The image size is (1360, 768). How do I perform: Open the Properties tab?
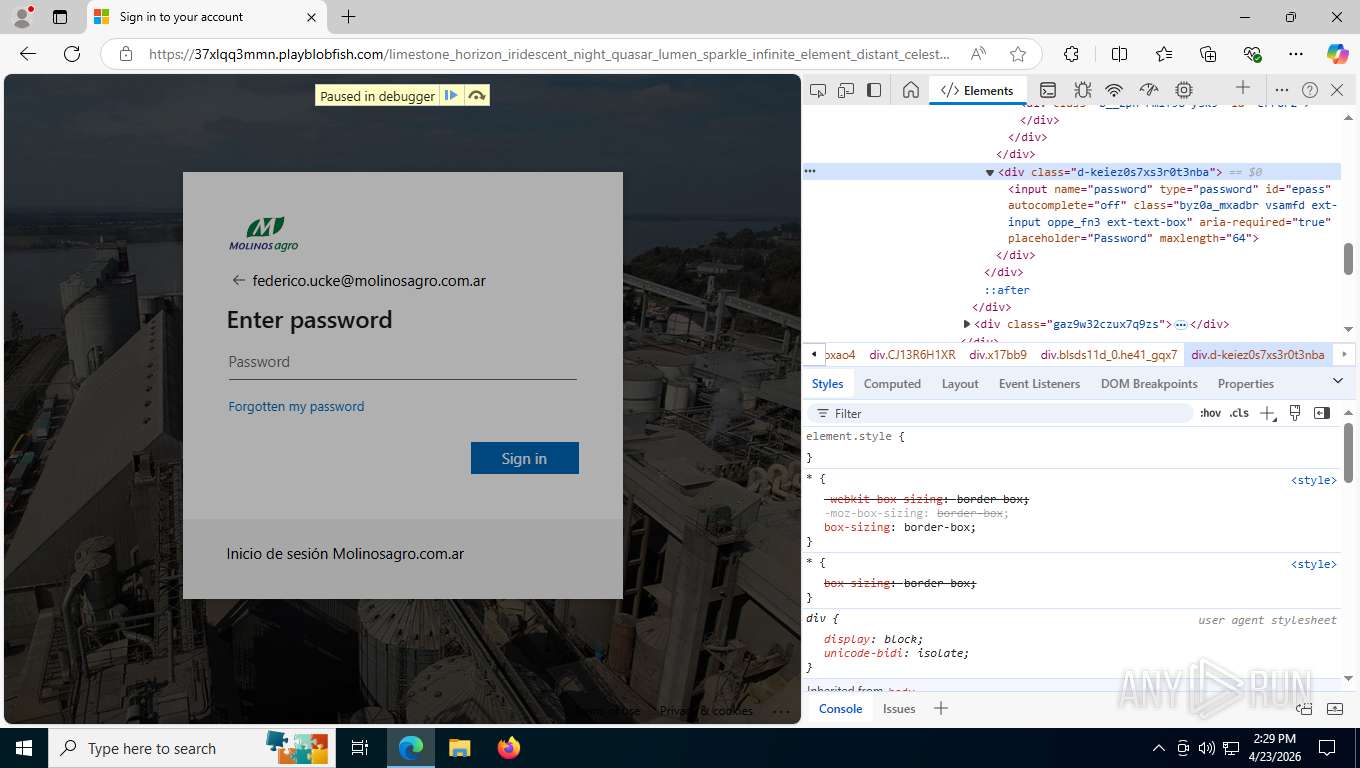click(x=1245, y=384)
